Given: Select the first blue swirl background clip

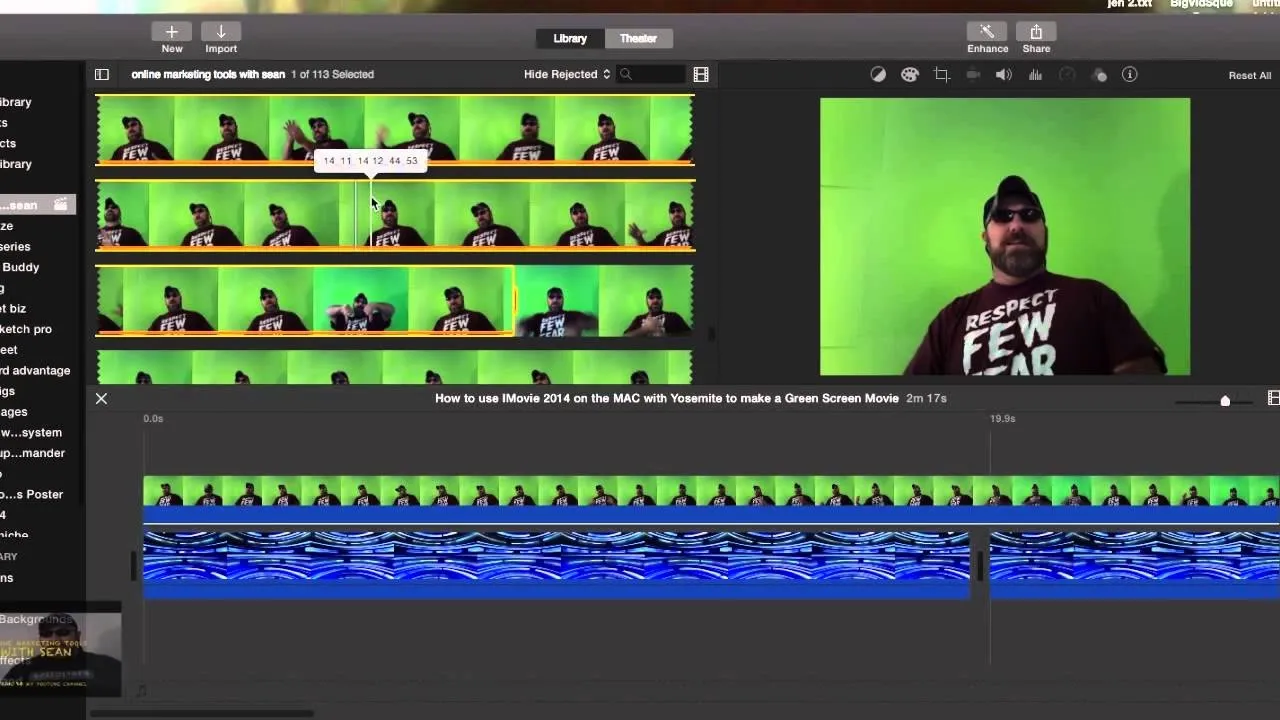Looking at the screenshot, I should click(556, 565).
